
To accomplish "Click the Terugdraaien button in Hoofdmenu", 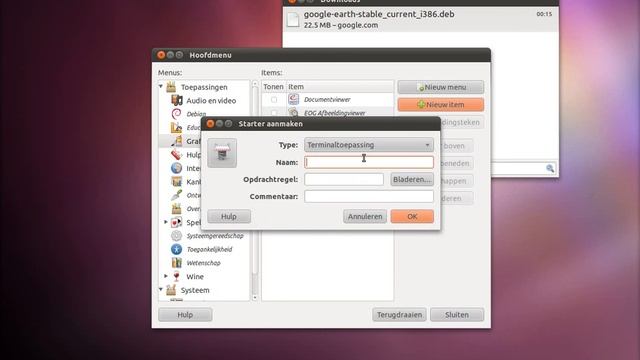I will pyautogui.click(x=399, y=315).
